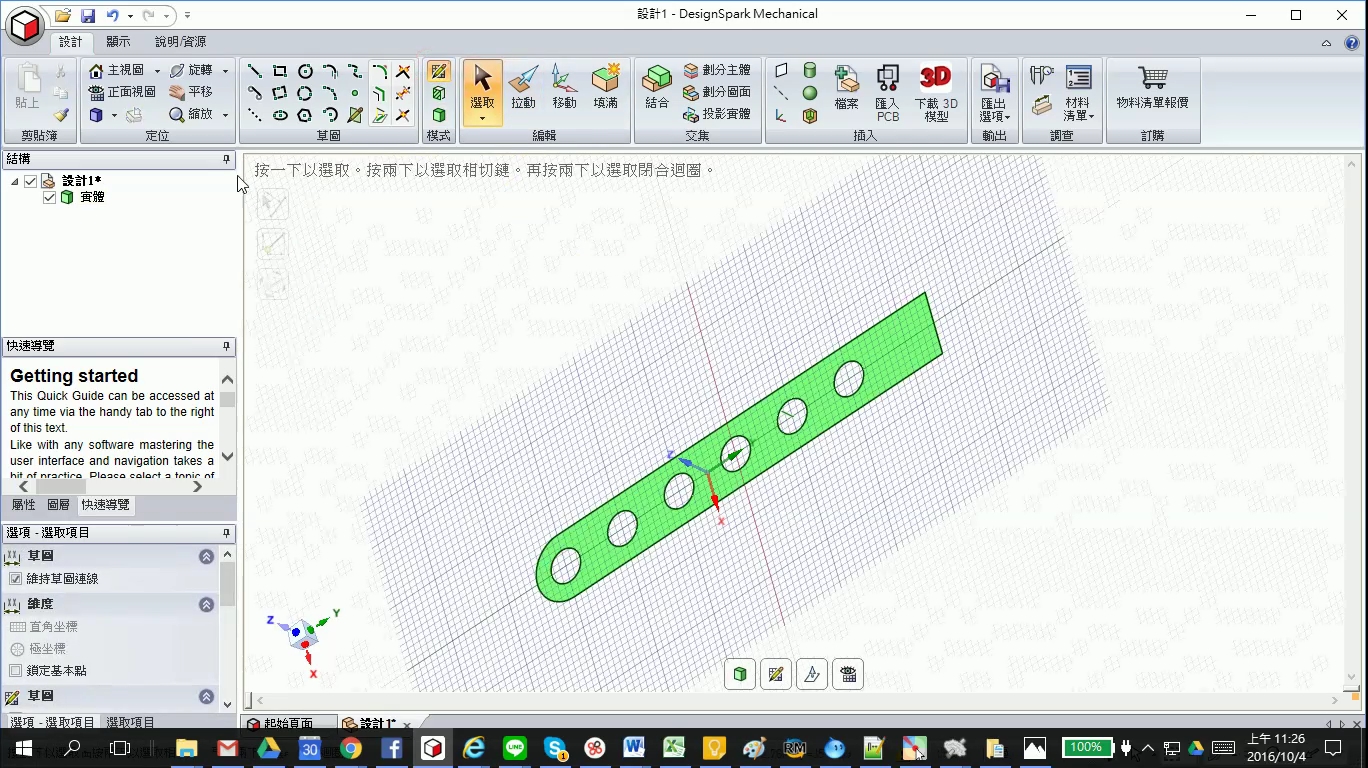
Task: Click 匯入 PCB import button
Action: pyautogui.click(x=887, y=92)
